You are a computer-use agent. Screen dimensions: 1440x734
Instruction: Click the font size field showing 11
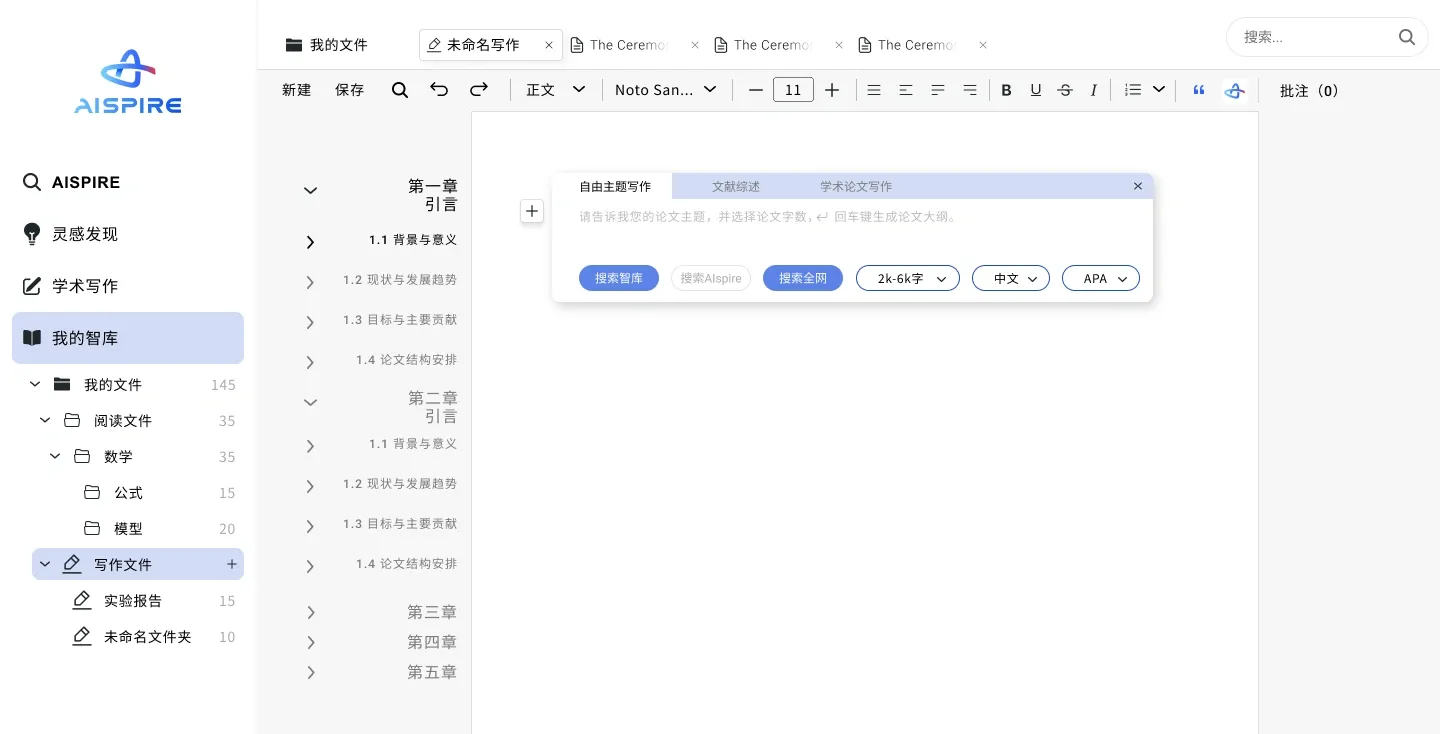pyautogui.click(x=793, y=90)
